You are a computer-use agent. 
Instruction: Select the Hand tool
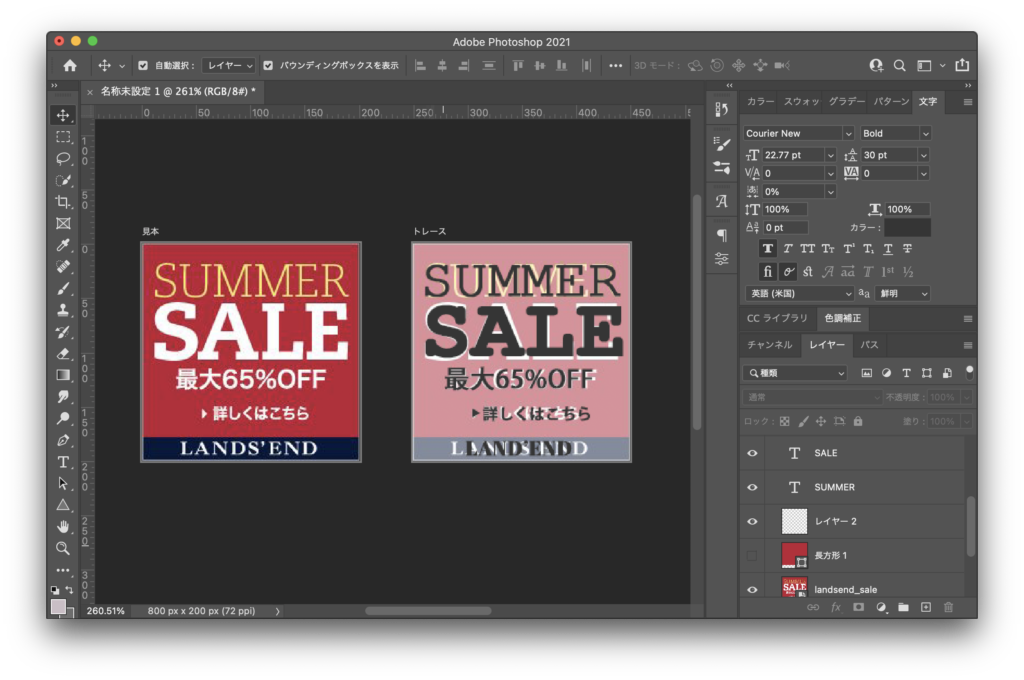tap(63, 526)
